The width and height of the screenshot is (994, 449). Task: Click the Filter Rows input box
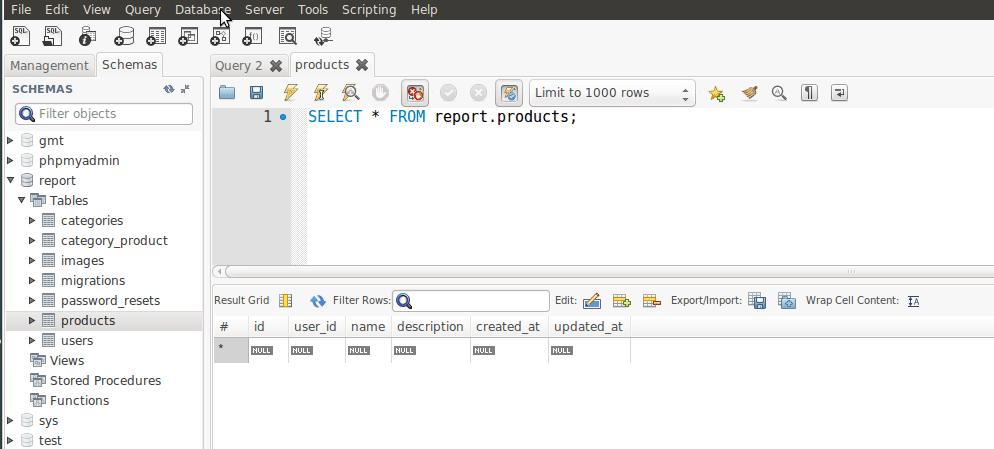coord(471,301)
